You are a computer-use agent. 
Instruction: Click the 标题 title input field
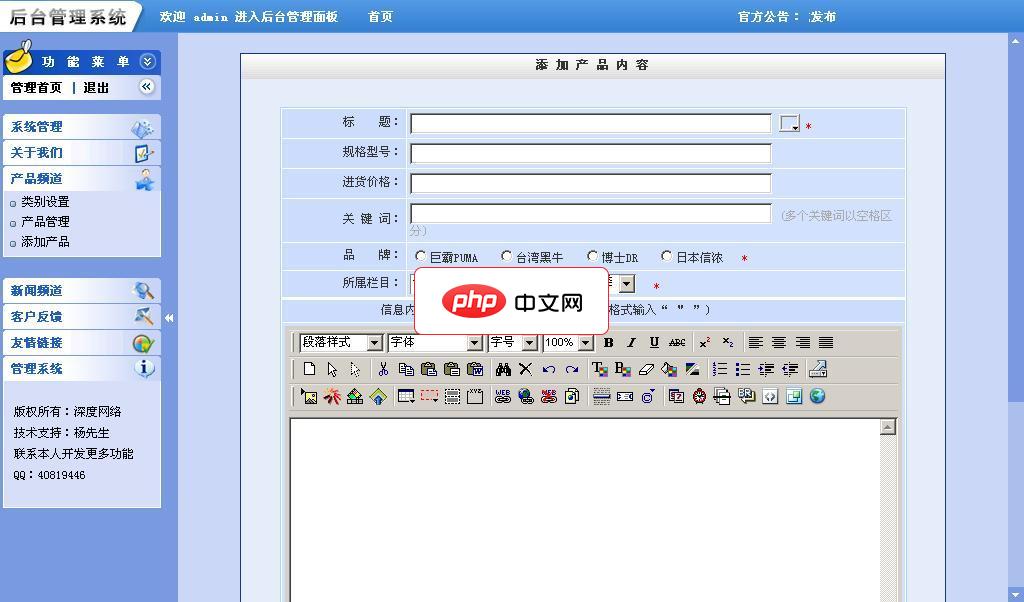(x=590, y=123)
